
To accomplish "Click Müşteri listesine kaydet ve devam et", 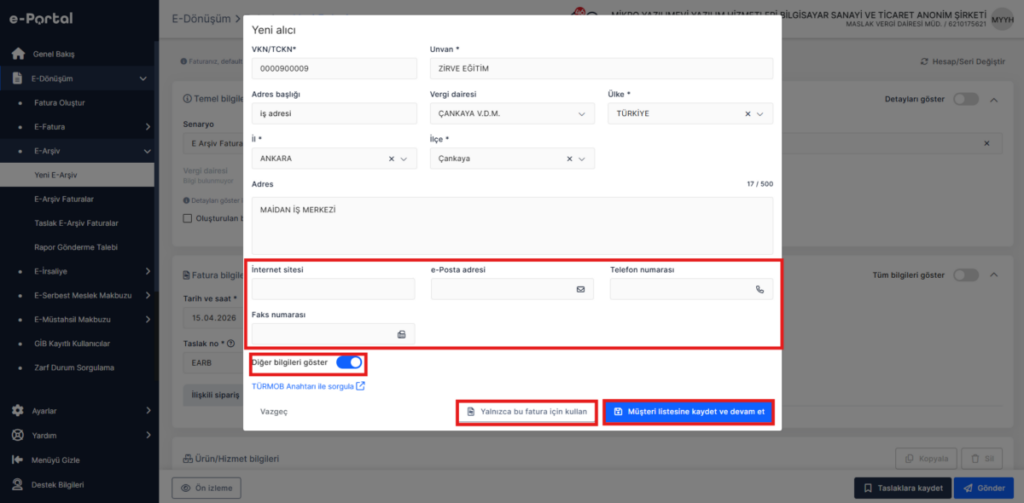I will point(689,412).
